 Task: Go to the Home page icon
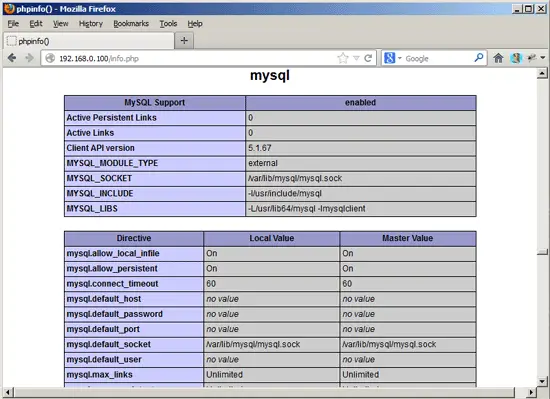click(x=498, y=58)
